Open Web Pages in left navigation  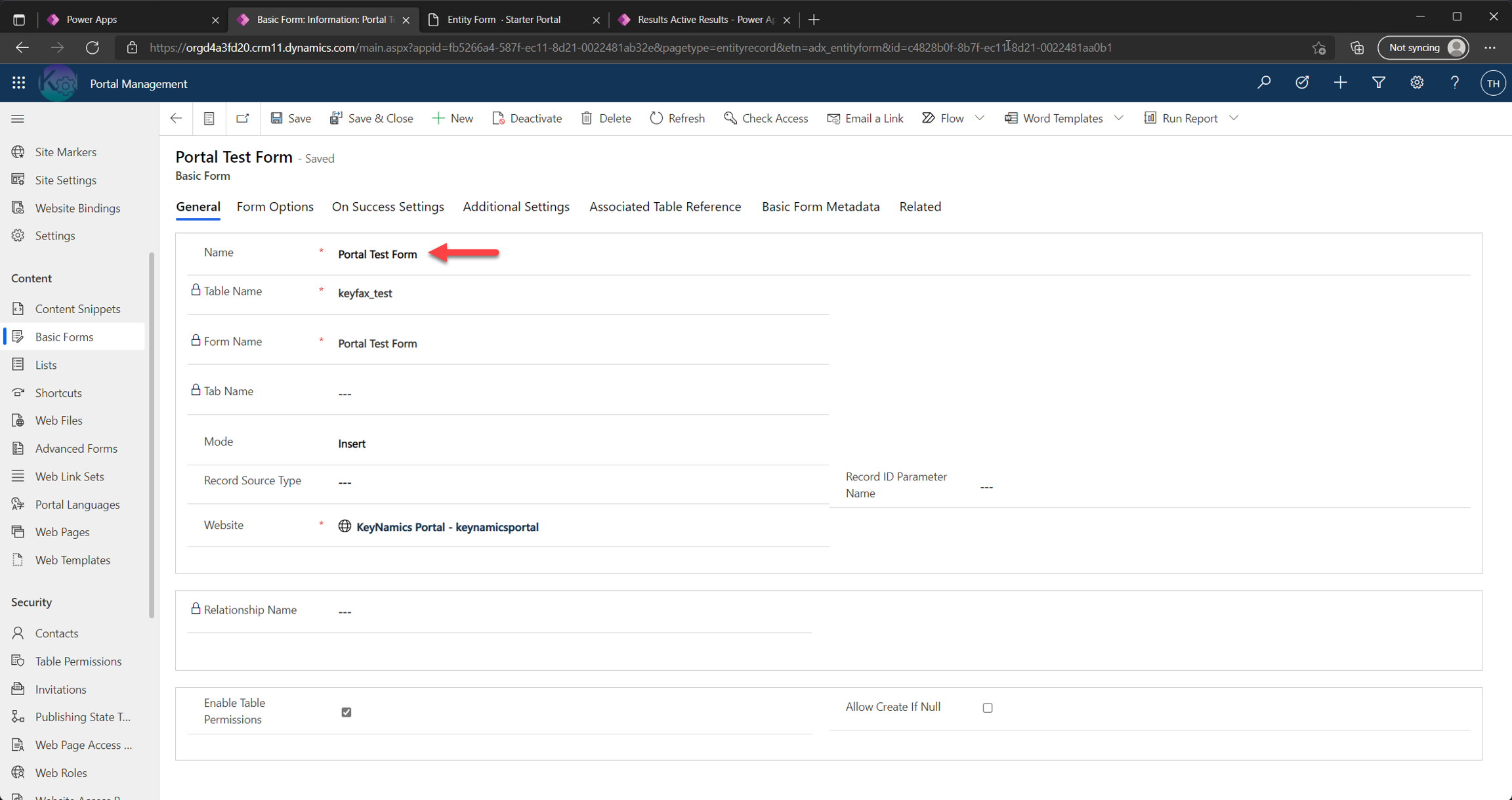[62, 532]
